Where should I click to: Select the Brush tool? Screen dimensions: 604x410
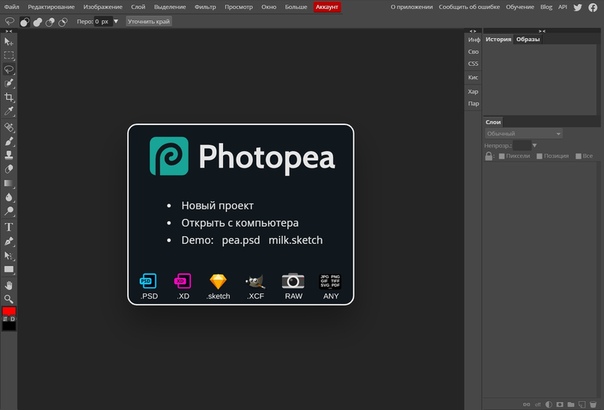pyautogui.click(x=8, y=141)
